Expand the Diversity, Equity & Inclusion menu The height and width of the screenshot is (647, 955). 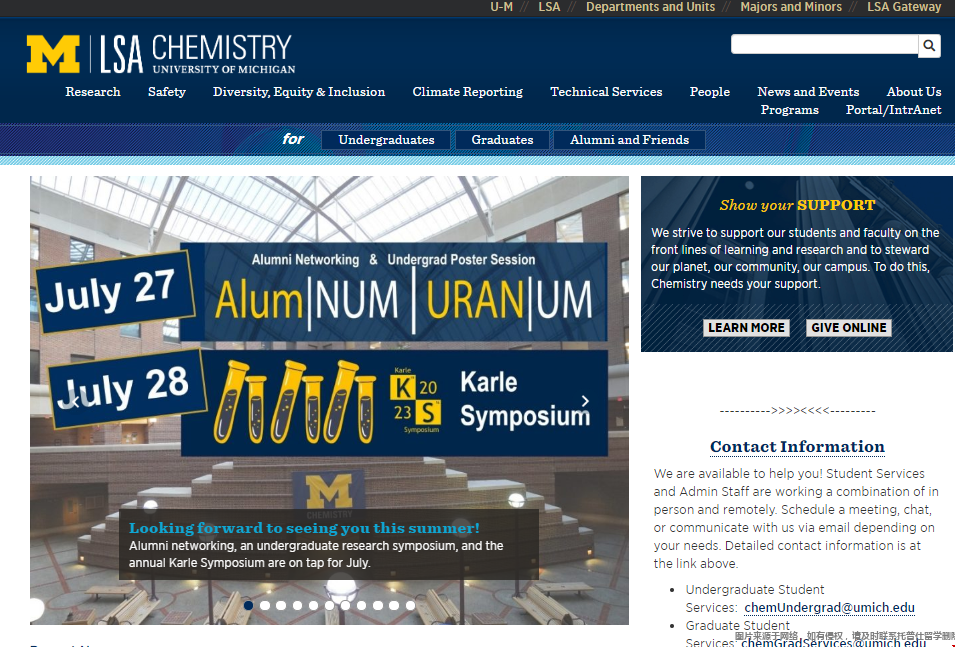click(299, 92)
